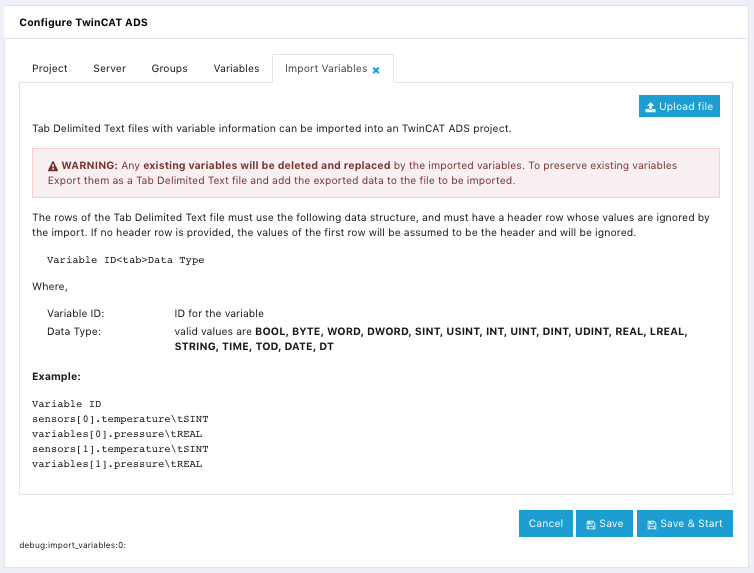Image resolution: width=754 pixels, height=573 pixels.
Task: Click example line 'sensors[1].temperature\tSINT'
Action: click(x=120, y=449)
